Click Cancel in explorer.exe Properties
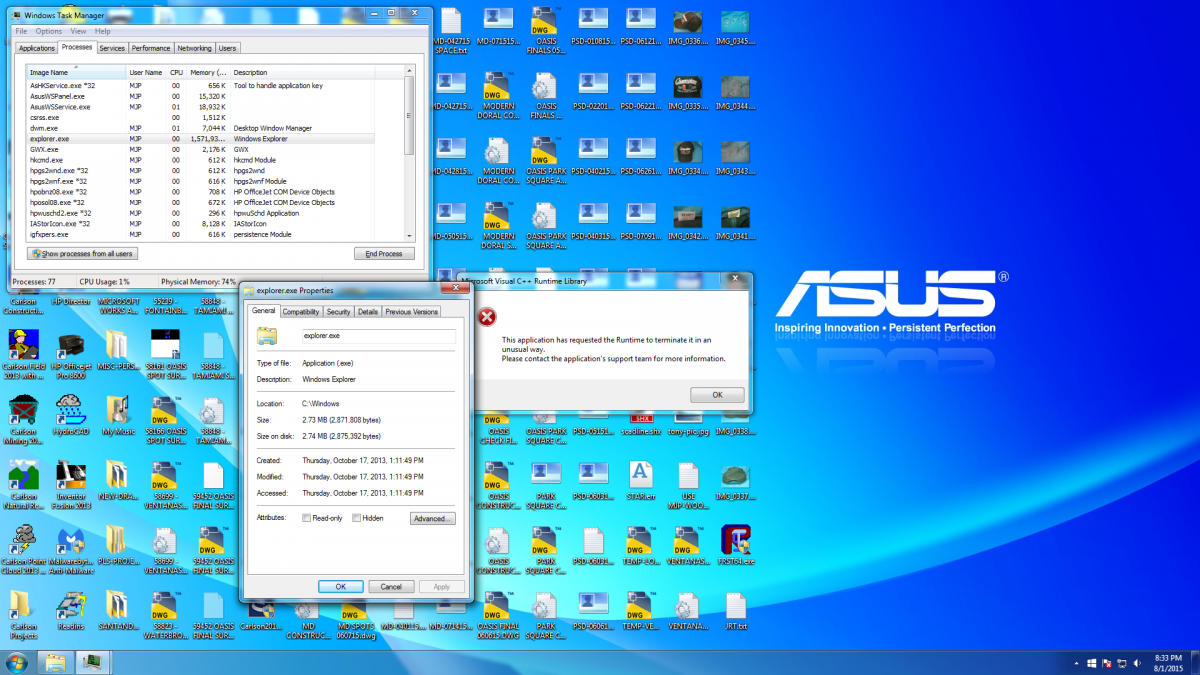Screen dimensions: 1200x675 (391, 587)
